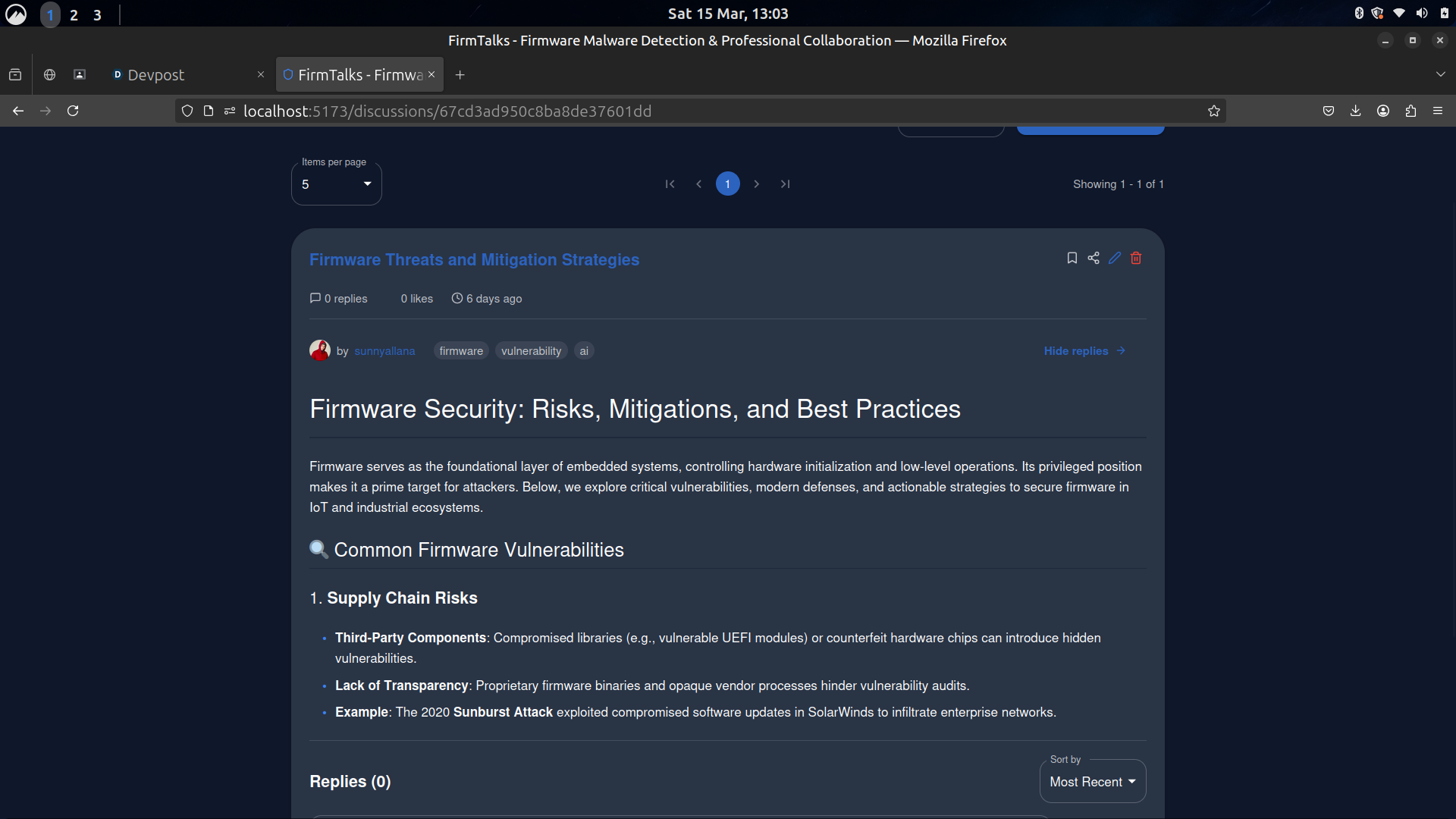Viewport: 1456px width, 819px height.
Task: Open Firmware Threats and Mitigation Strategies title
Action: point(474,259)
